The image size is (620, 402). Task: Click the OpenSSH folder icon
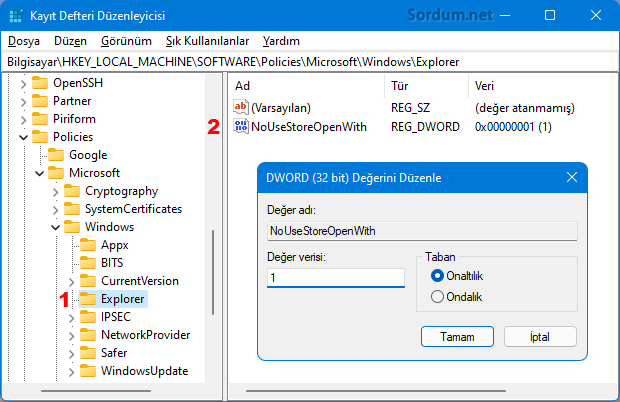pyautogui.click(x=40, y=83)
